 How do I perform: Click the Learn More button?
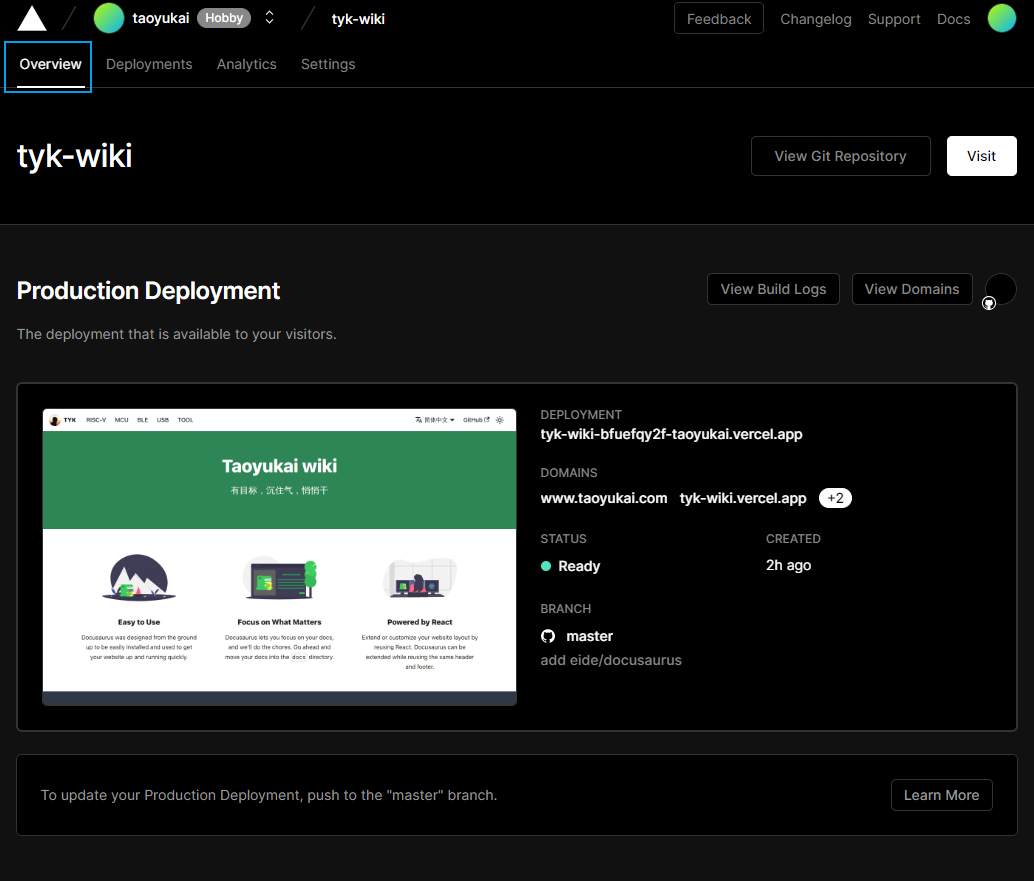pos(941,795)
